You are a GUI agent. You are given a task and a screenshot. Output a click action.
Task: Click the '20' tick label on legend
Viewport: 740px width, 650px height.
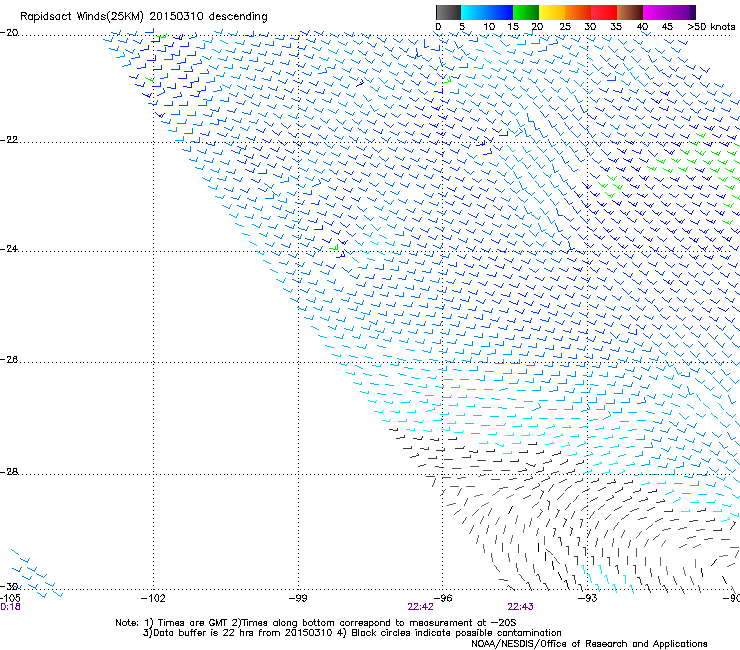click(538, 26)
